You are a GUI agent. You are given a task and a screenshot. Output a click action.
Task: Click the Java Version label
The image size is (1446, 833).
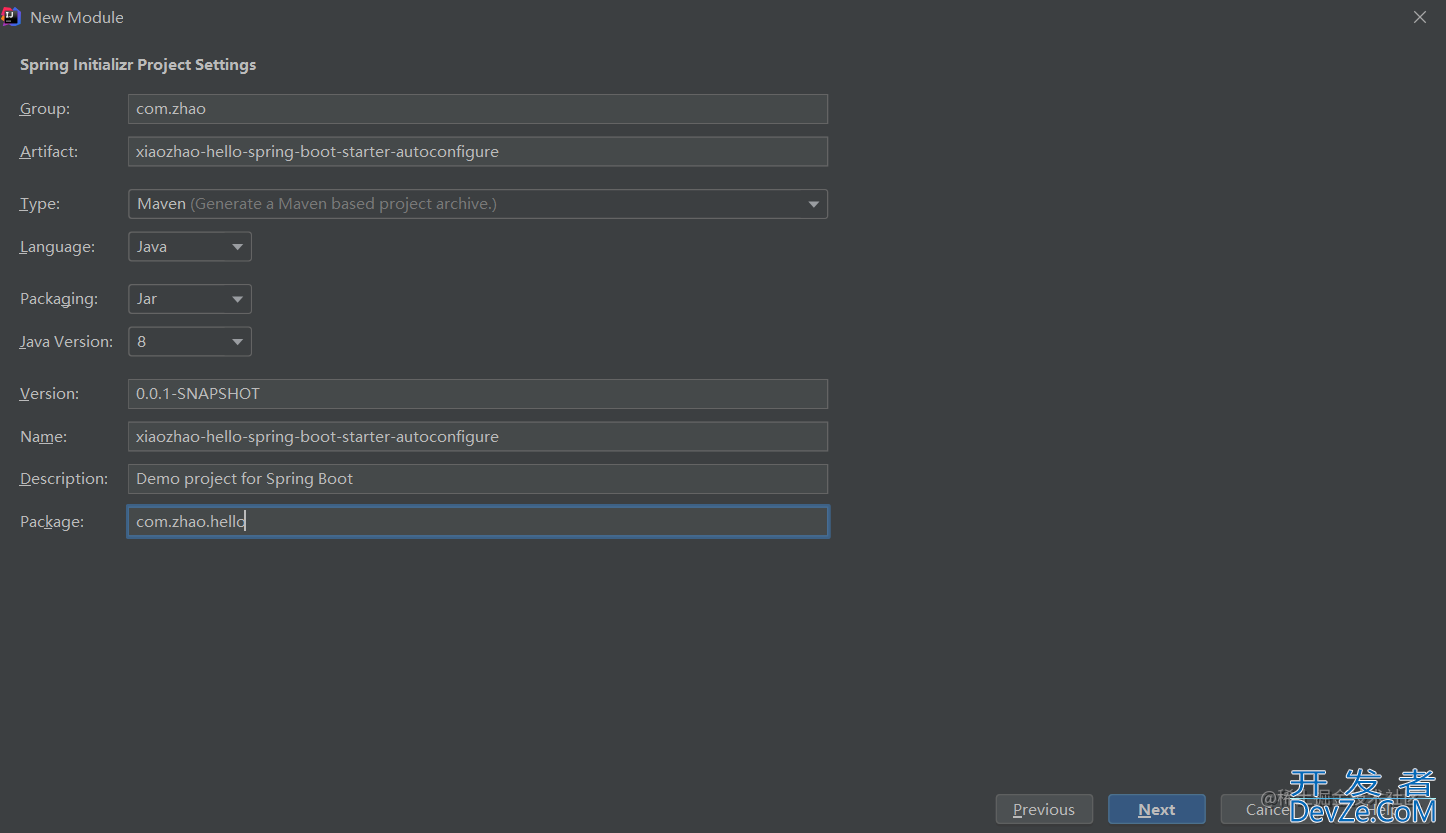click(67, 342)
